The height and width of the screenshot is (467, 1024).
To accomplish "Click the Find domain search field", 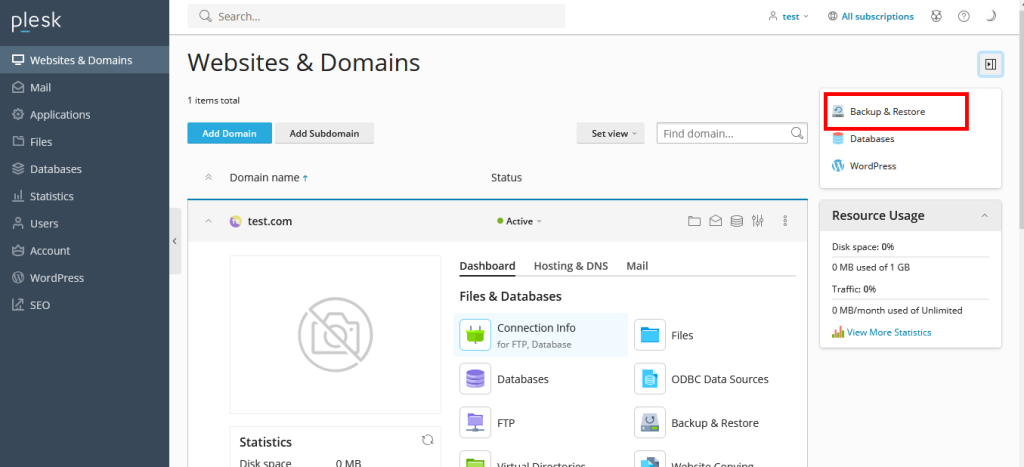I will (x=724, y=133).
